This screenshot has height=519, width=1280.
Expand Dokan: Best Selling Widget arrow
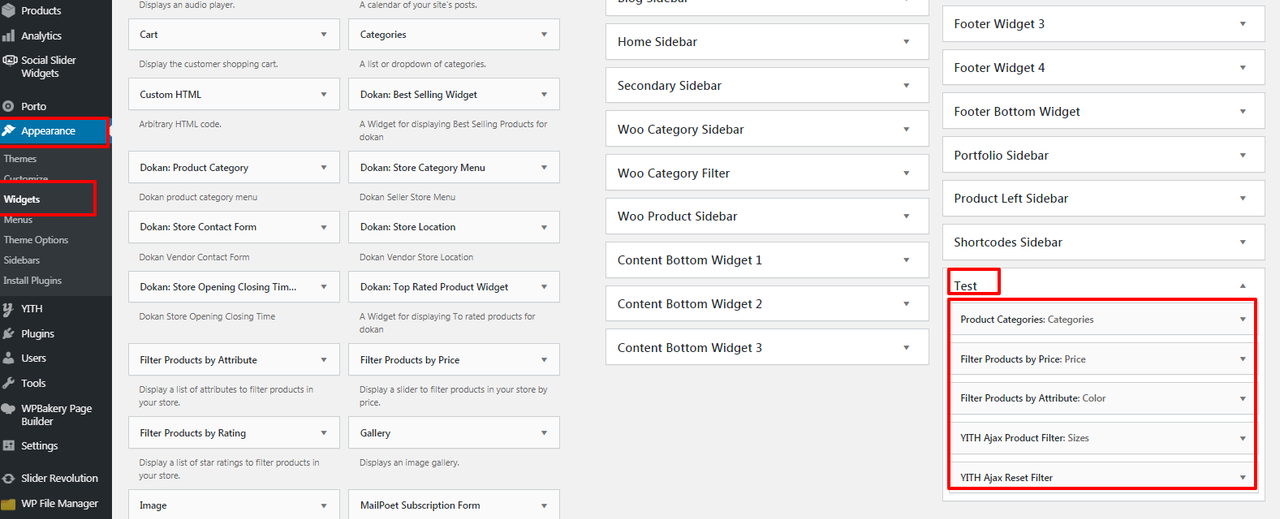(545, 95)
